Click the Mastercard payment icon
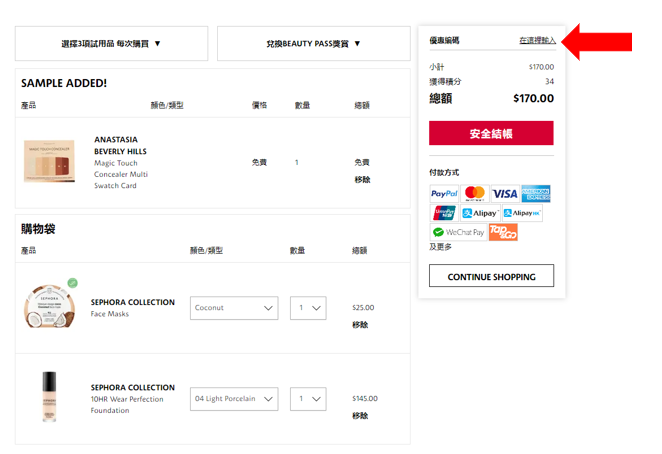 coord(475,194)
